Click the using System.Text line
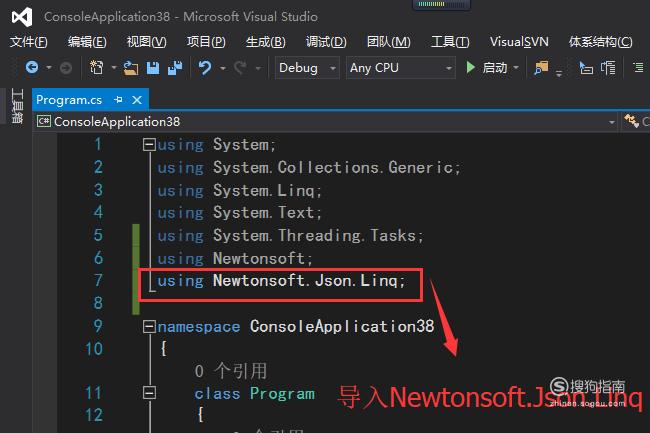Viewport: 650px width, 433px height. coord(239,213)
